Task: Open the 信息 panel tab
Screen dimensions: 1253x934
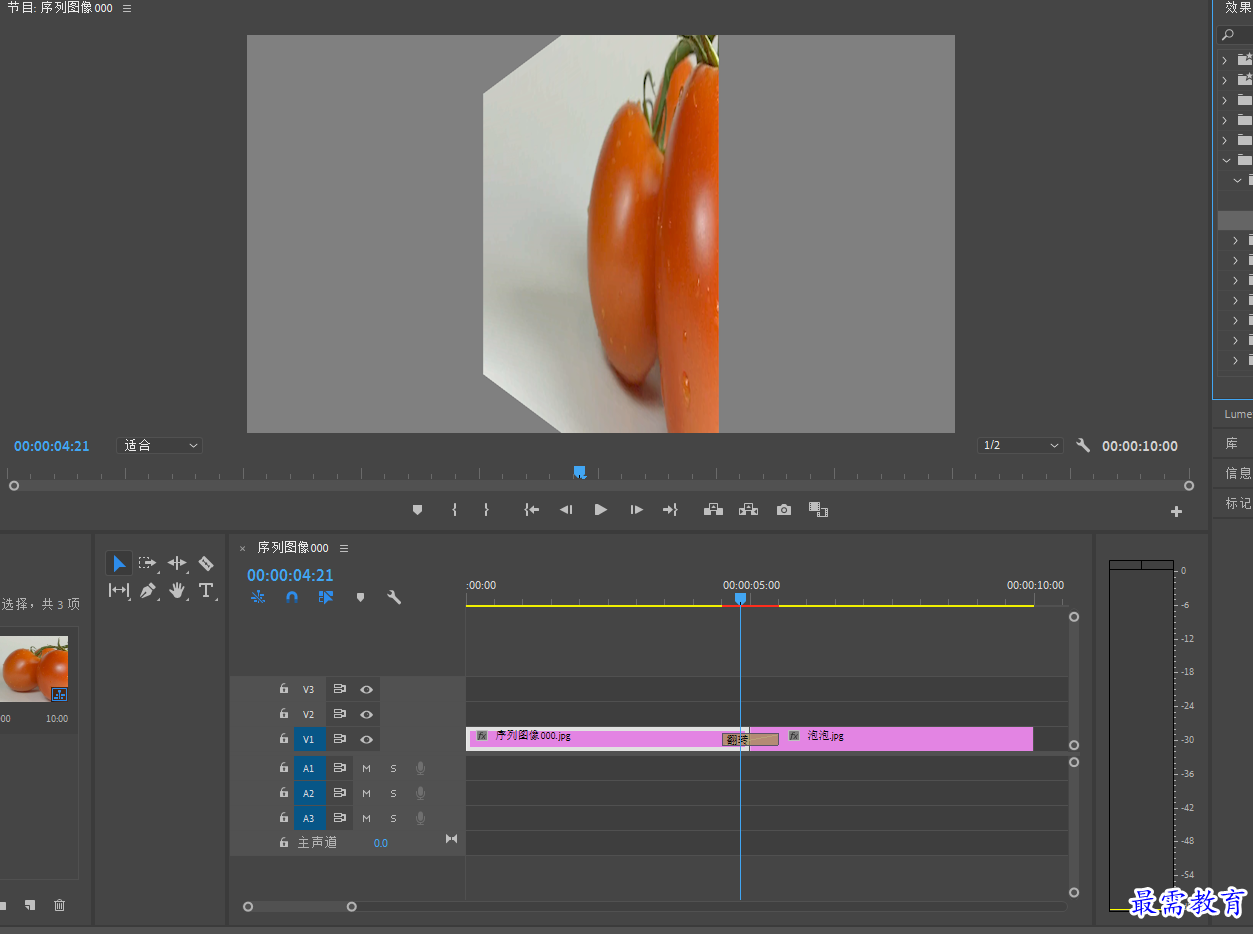Action: (x=1238, y=473)
